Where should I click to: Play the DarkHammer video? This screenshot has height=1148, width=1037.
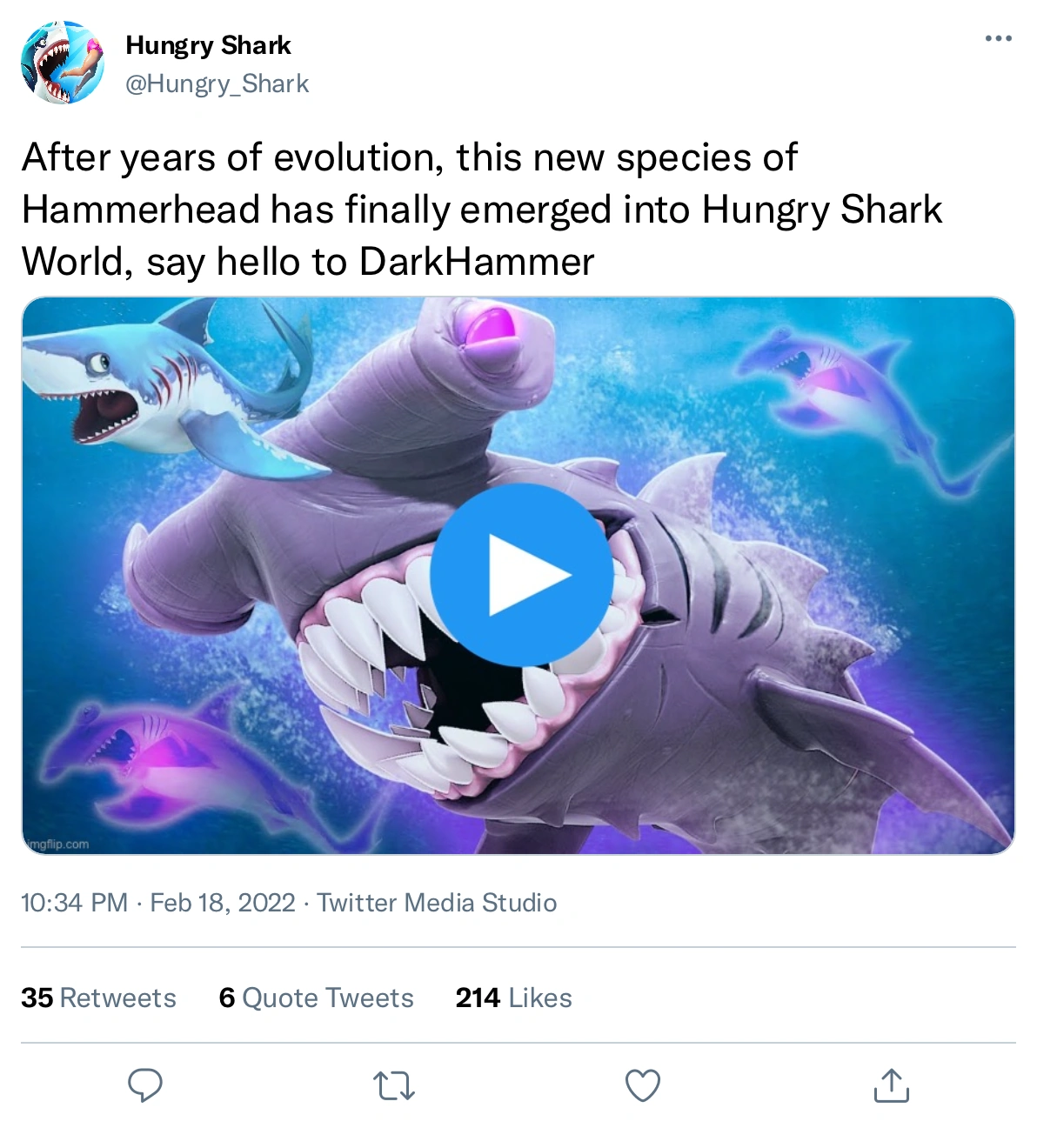(521, 575)
